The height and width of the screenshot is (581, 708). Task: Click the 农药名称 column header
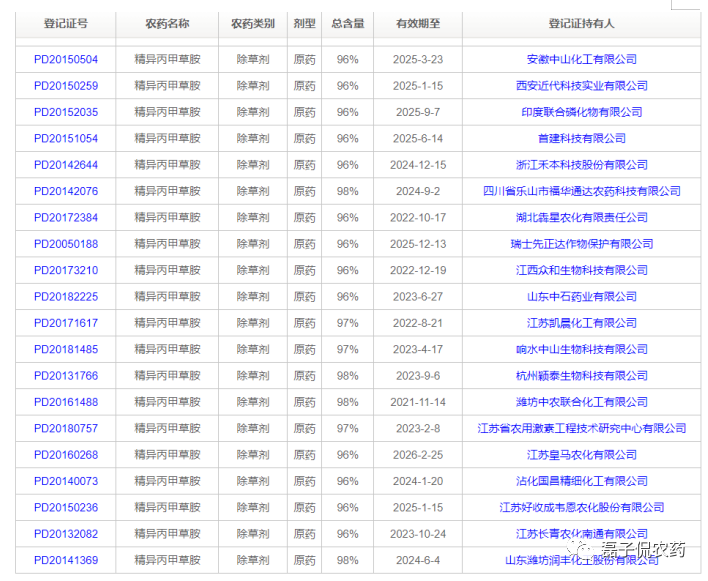tap(167, 24)
